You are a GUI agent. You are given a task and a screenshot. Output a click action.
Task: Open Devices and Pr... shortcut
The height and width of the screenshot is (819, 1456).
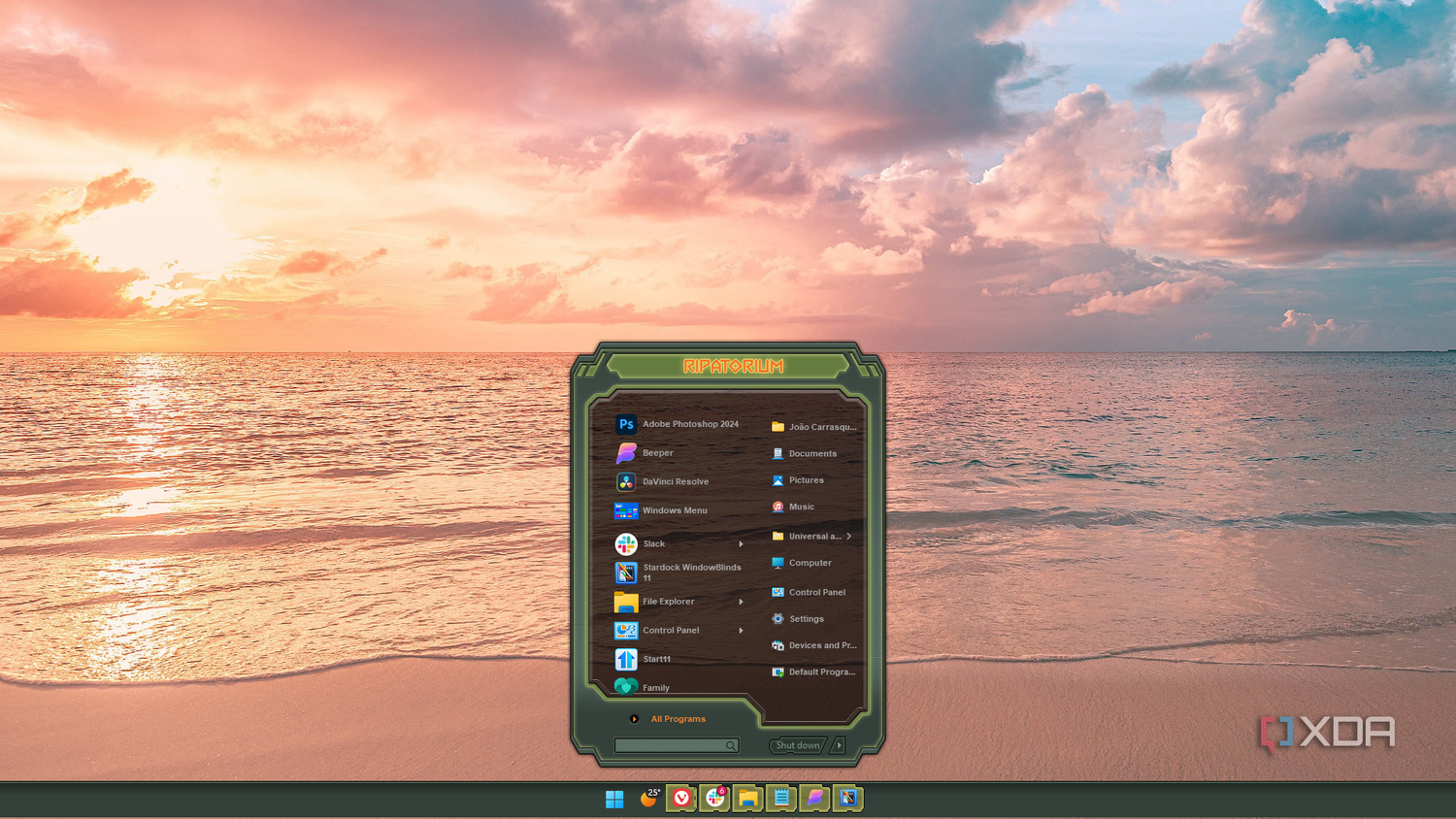point(814,645)
